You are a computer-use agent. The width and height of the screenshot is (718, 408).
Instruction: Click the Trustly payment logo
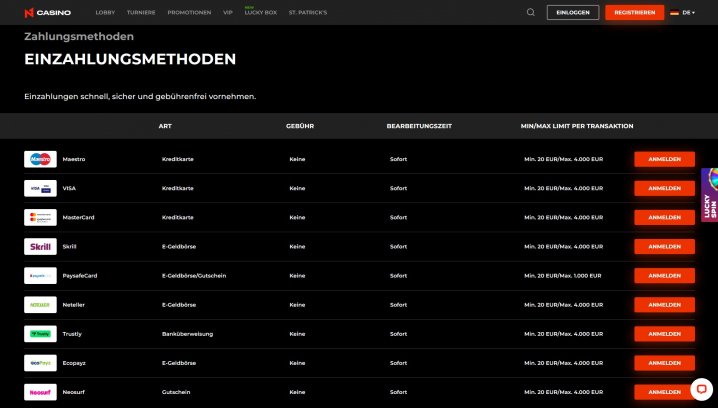(40, 334)
